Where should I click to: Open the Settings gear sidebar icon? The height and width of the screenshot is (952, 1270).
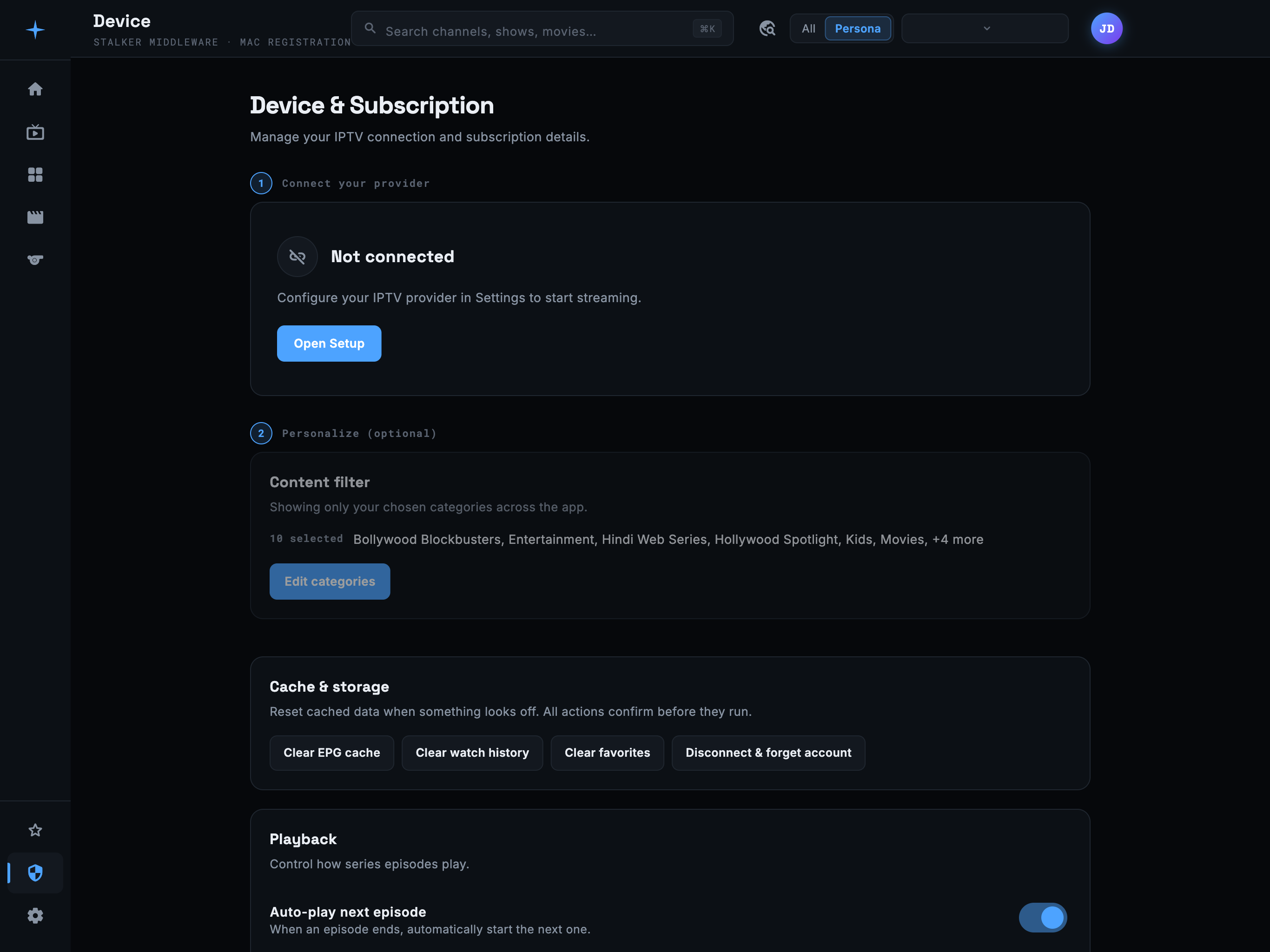click(35, 915)
